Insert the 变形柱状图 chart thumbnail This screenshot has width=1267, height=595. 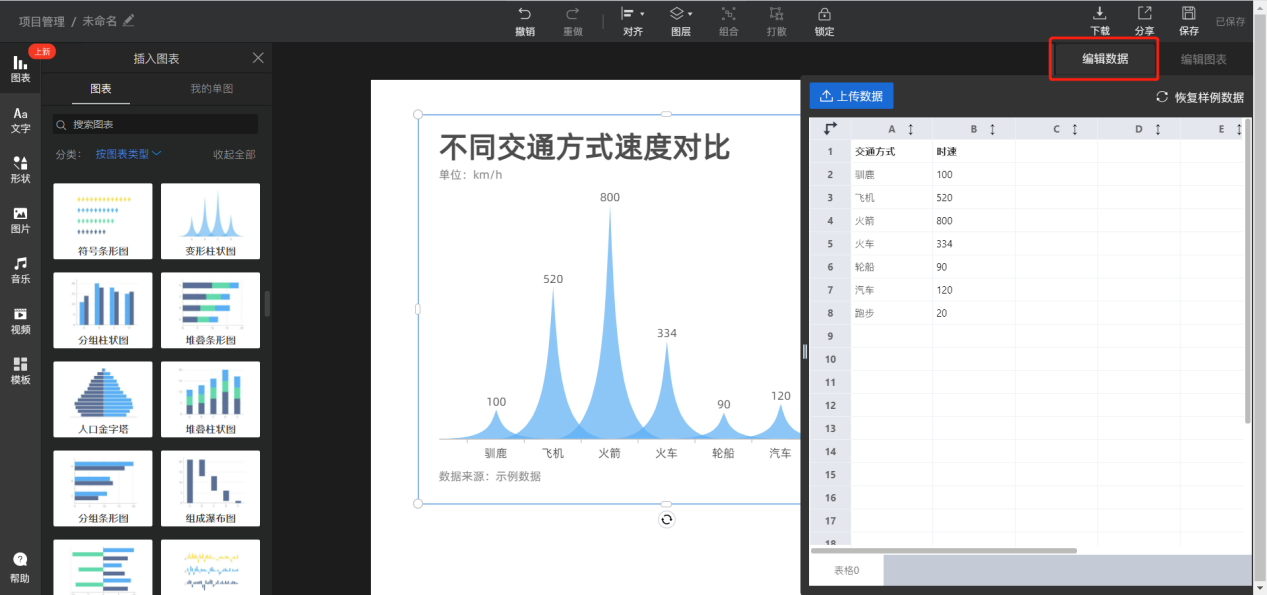(x=210, y=221)
